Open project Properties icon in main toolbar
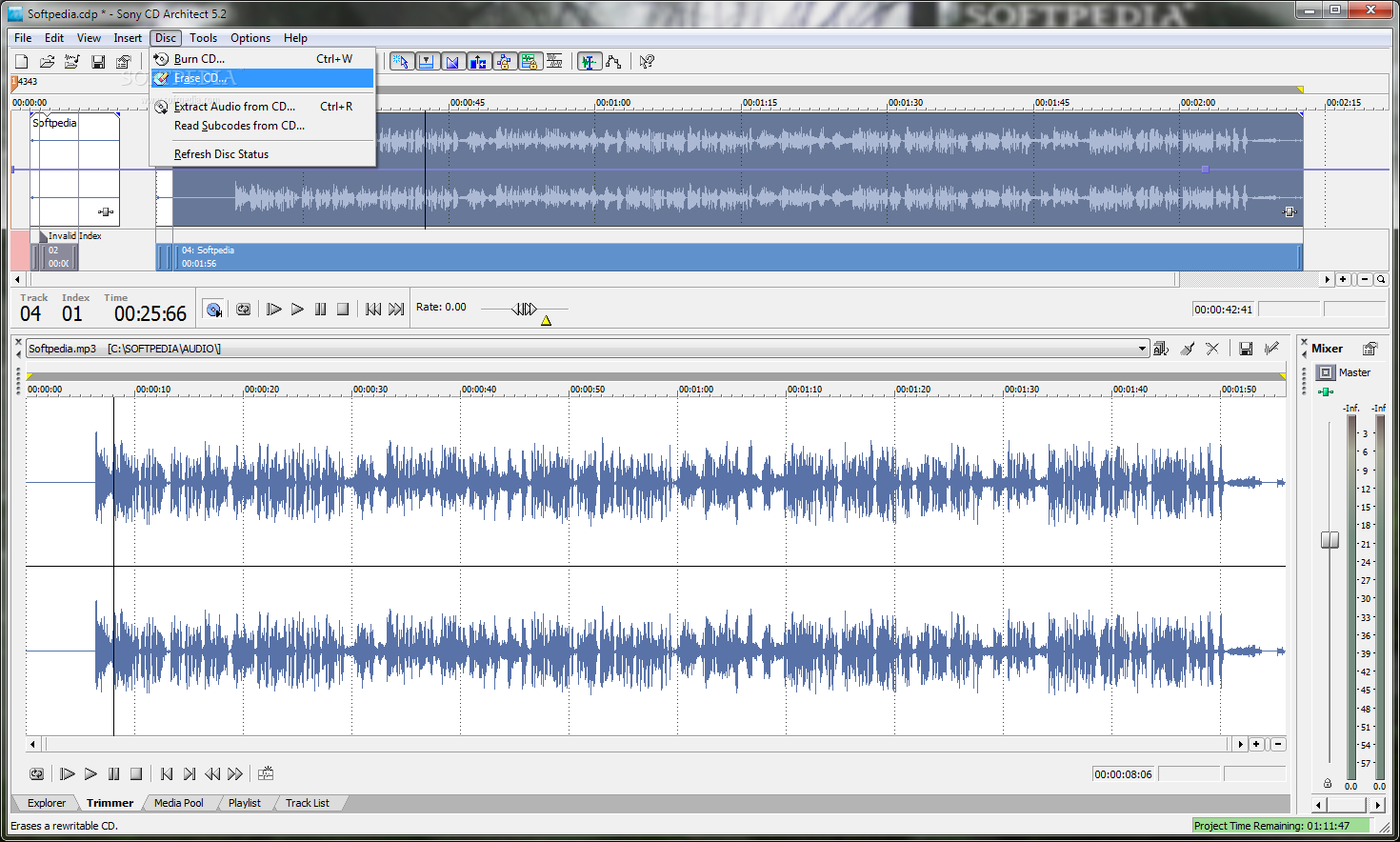Screen dimensions: 1400x842 click(123, 62)
